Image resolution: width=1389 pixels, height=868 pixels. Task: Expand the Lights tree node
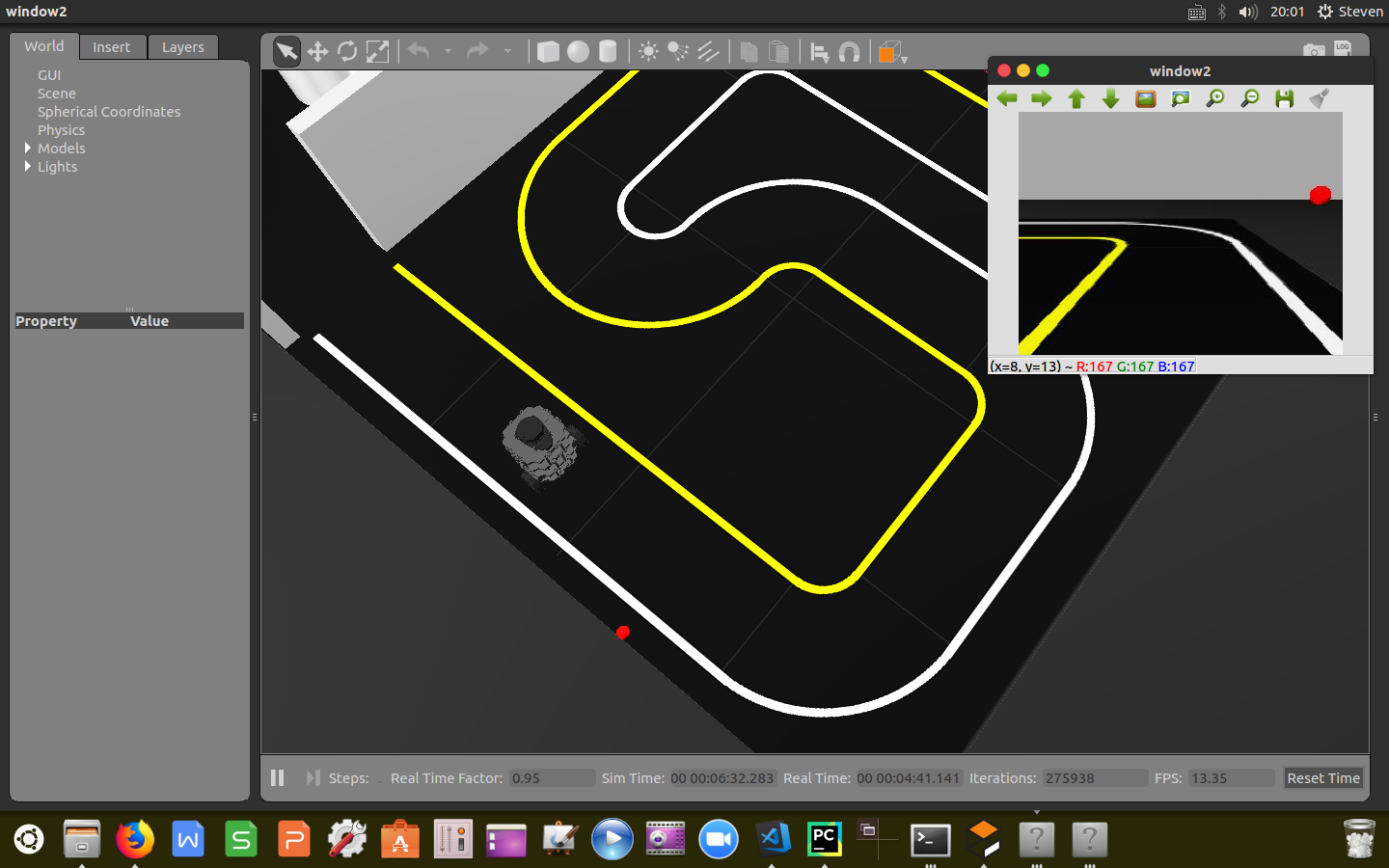point(28,166)
